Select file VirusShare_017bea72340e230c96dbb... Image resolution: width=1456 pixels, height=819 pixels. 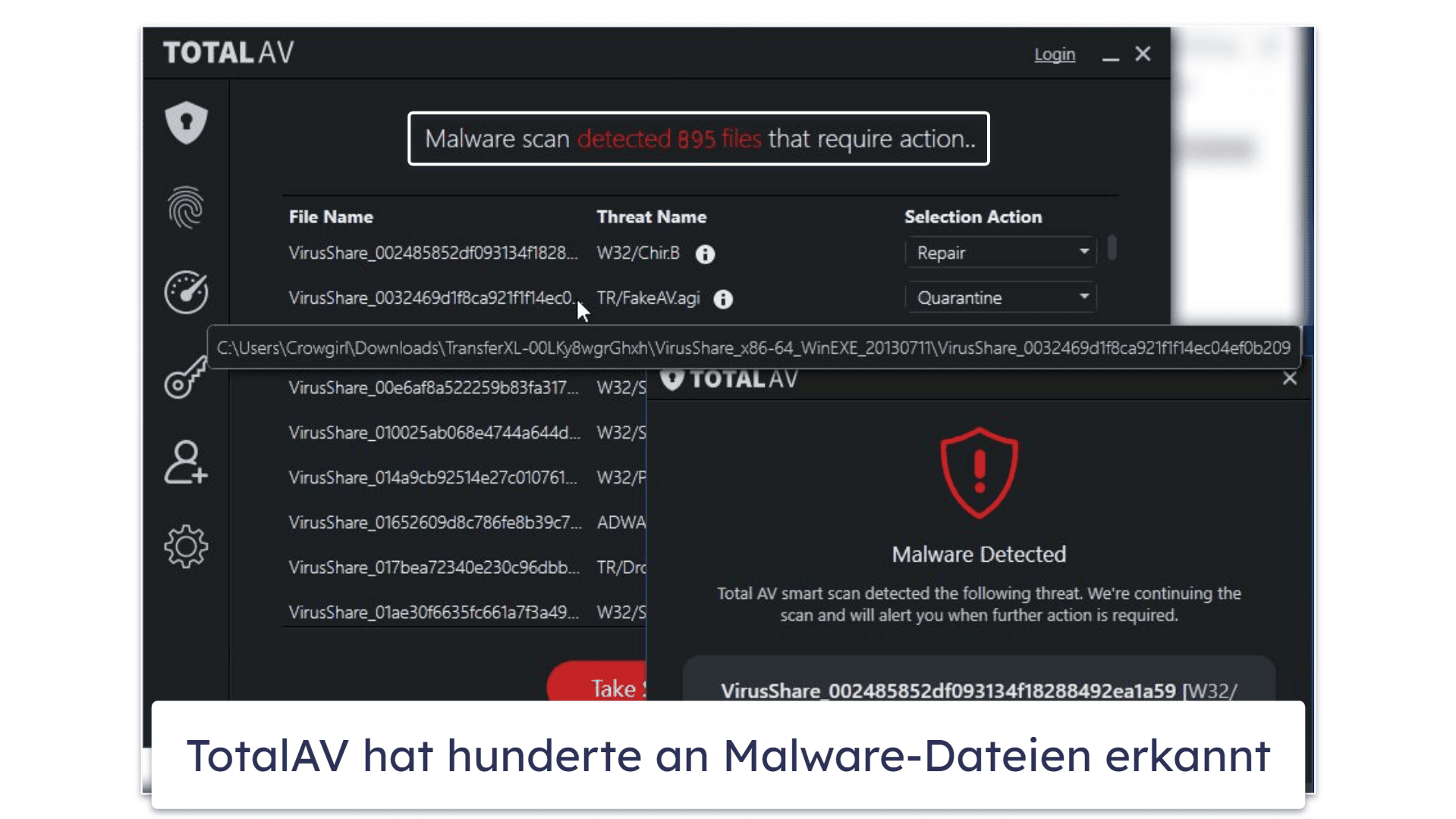click(435, 567)
